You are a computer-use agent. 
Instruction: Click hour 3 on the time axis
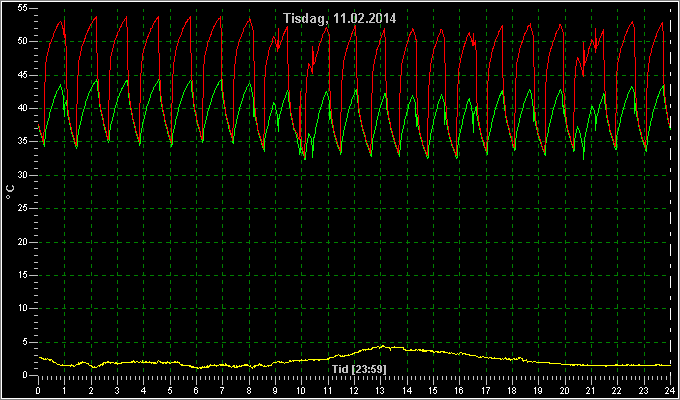[x=117, y=389]
